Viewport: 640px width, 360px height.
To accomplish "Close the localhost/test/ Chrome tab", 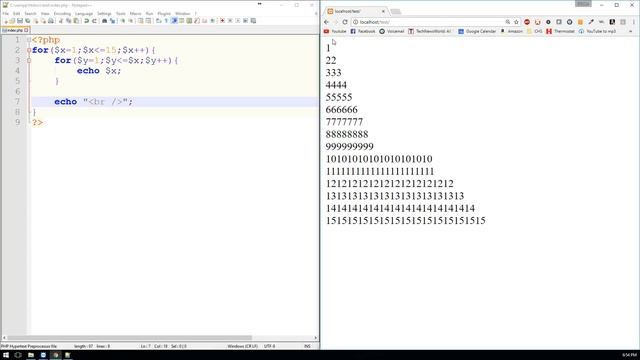I will pyautogui.click(x=383, y=11).
